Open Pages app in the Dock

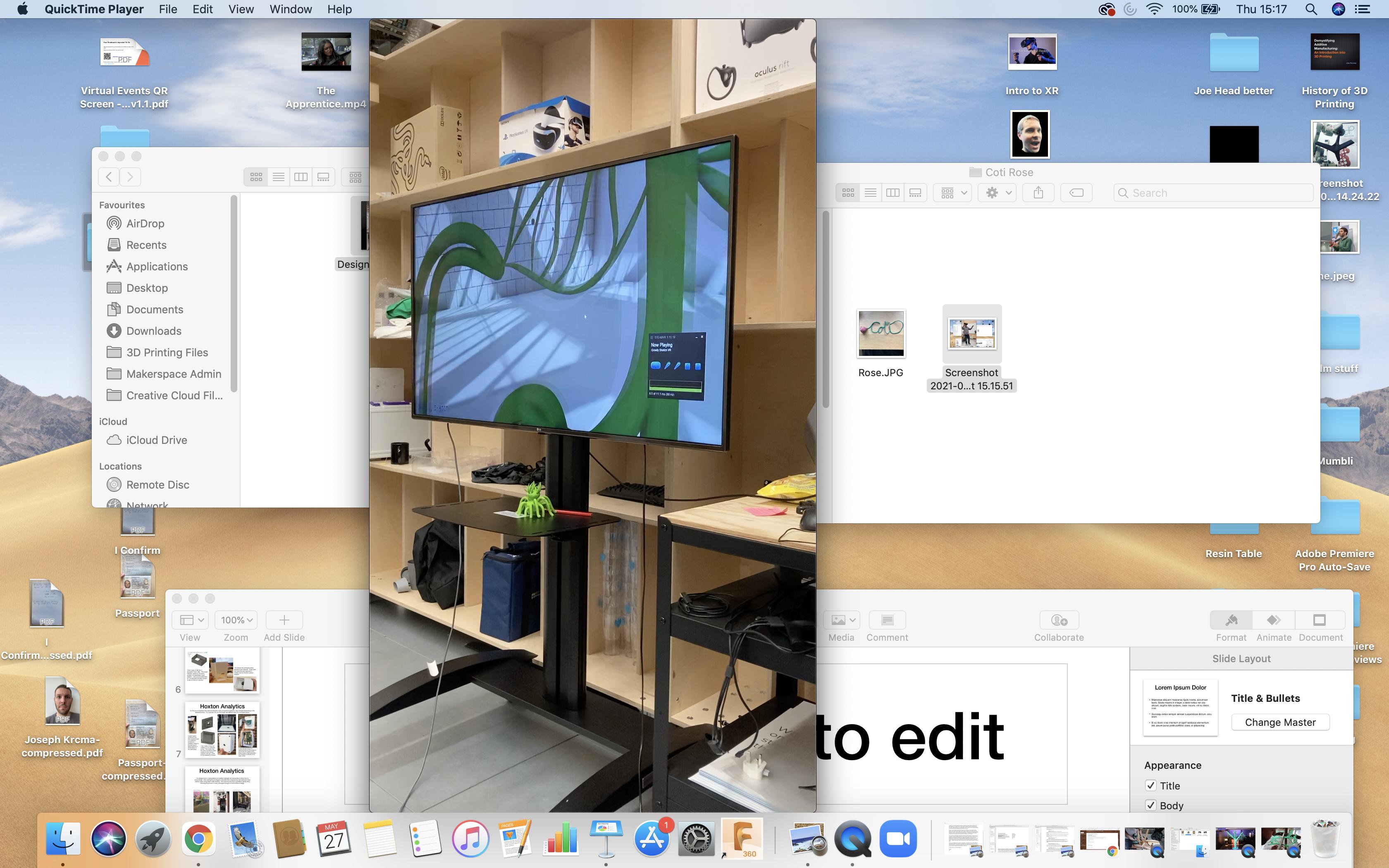[x=515, y=839]
